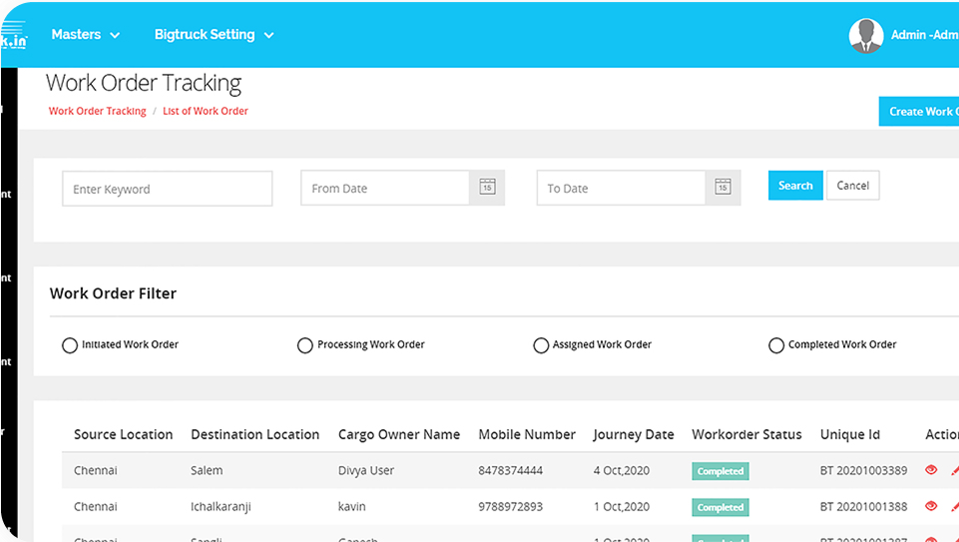Open the From Date calendar icon
The image size is (959, 542).
487,187
